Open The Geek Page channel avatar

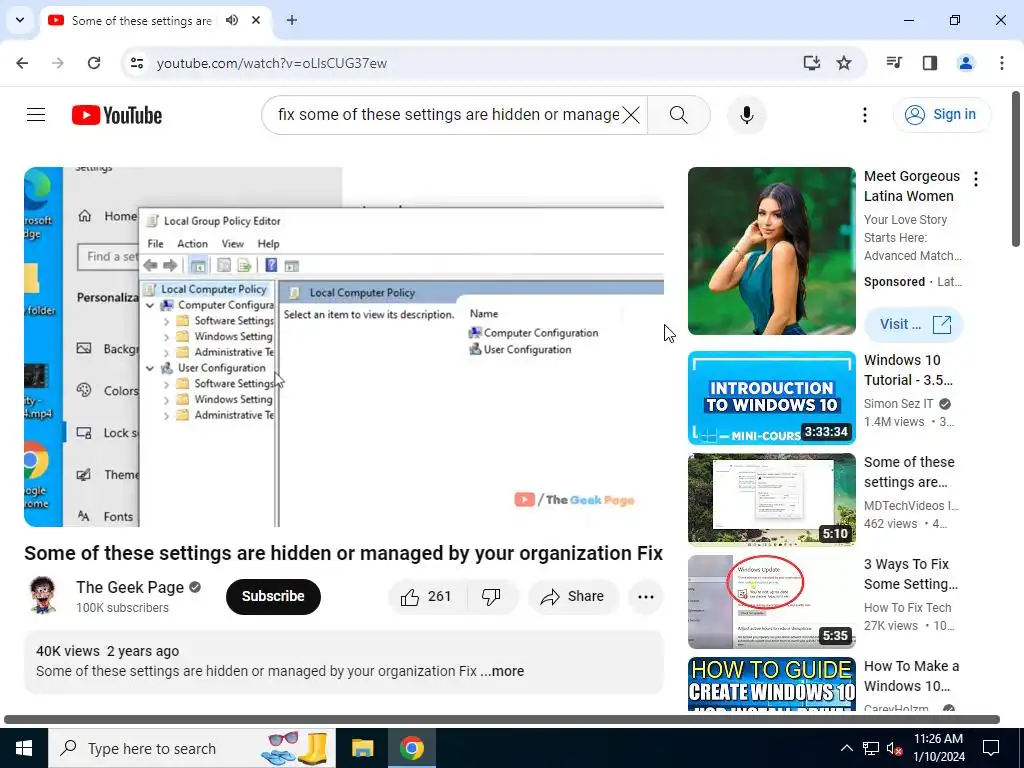[x=43, y=596]
